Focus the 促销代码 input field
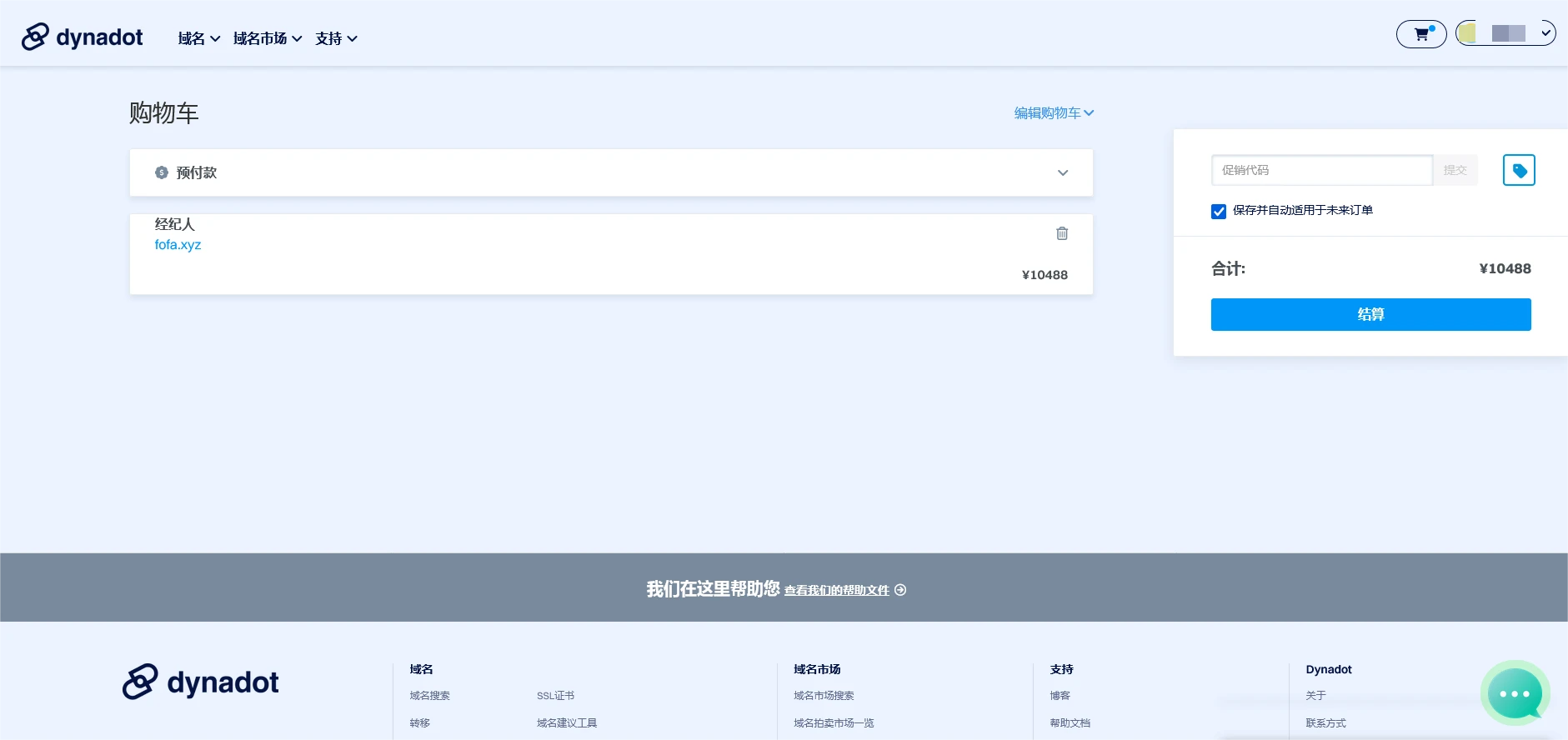 1321,170
